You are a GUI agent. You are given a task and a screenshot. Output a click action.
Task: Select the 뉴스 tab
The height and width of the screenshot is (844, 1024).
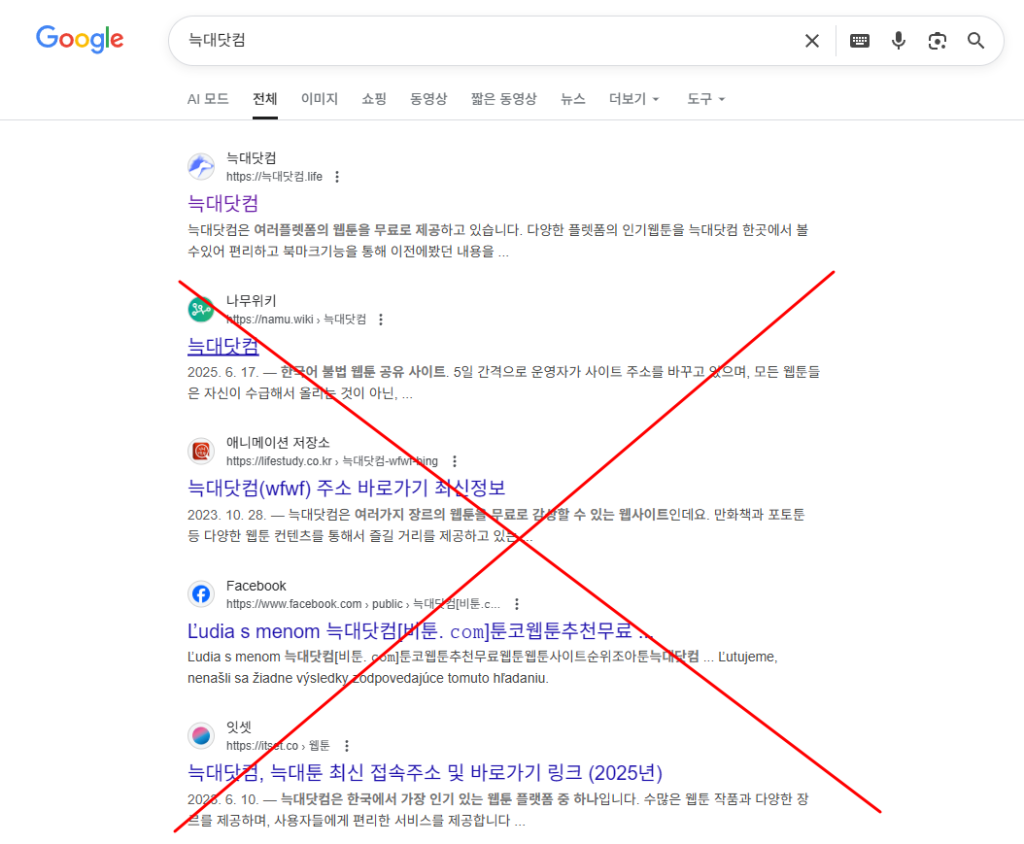pos(572,99)
